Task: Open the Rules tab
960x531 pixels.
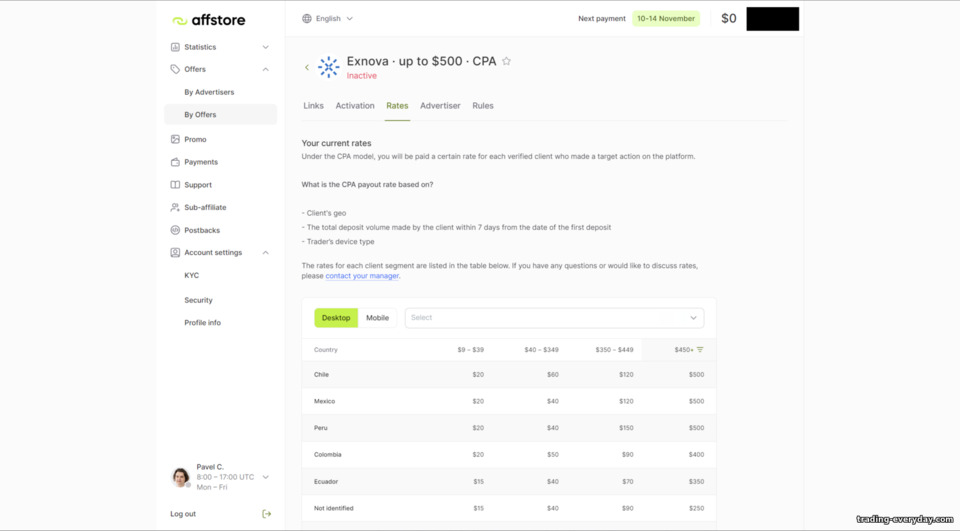Action: [x=482, y=106]
